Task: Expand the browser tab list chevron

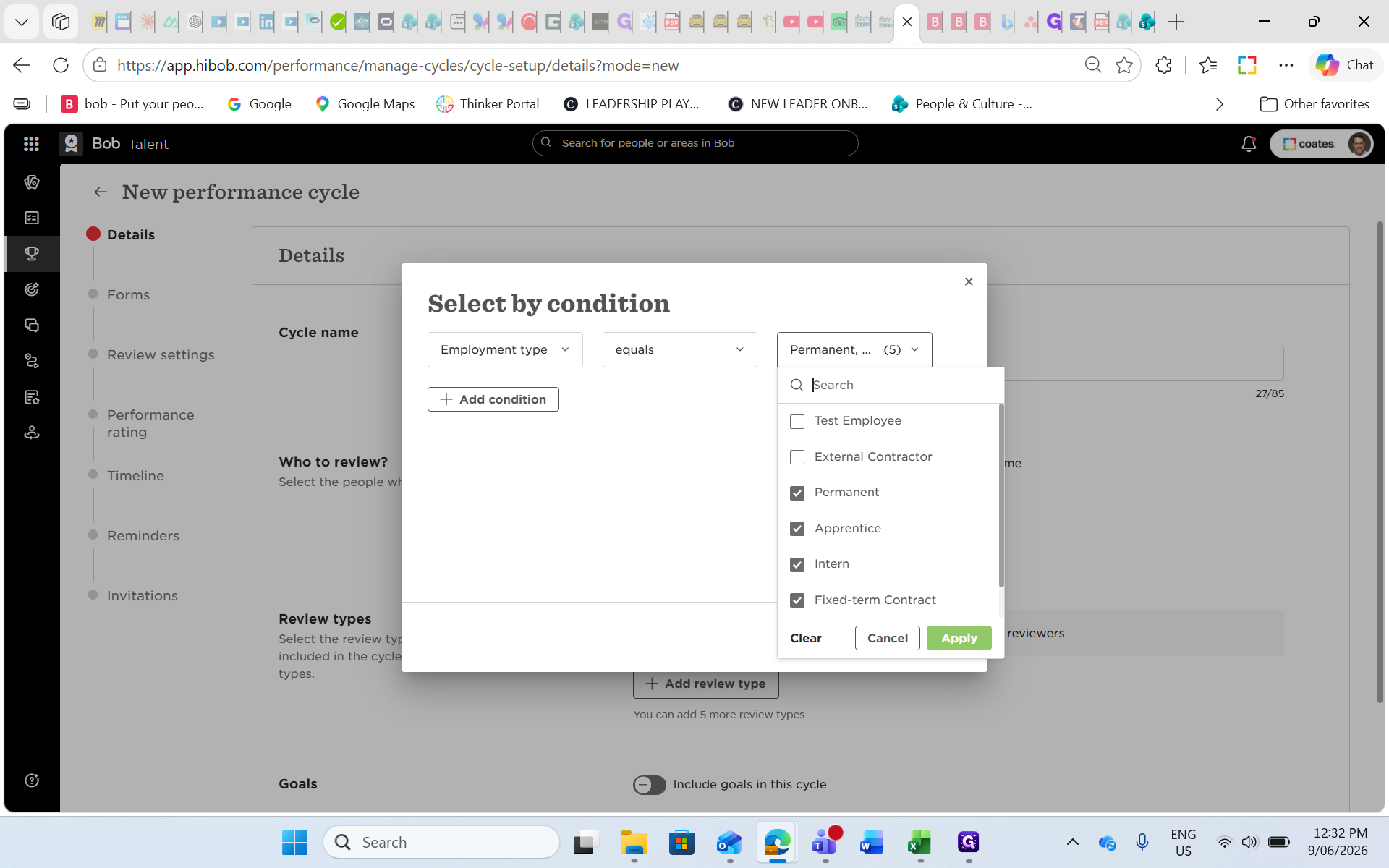Action: click(22, 22)
